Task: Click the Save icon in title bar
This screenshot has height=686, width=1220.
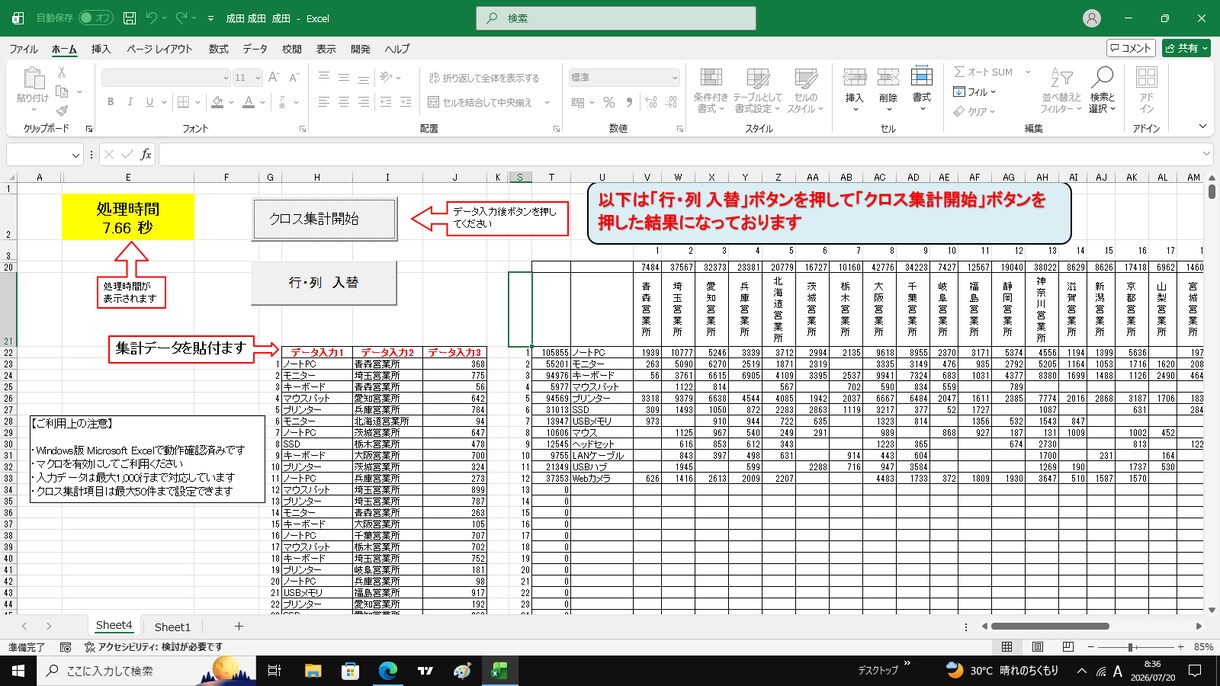Action: 130,18
